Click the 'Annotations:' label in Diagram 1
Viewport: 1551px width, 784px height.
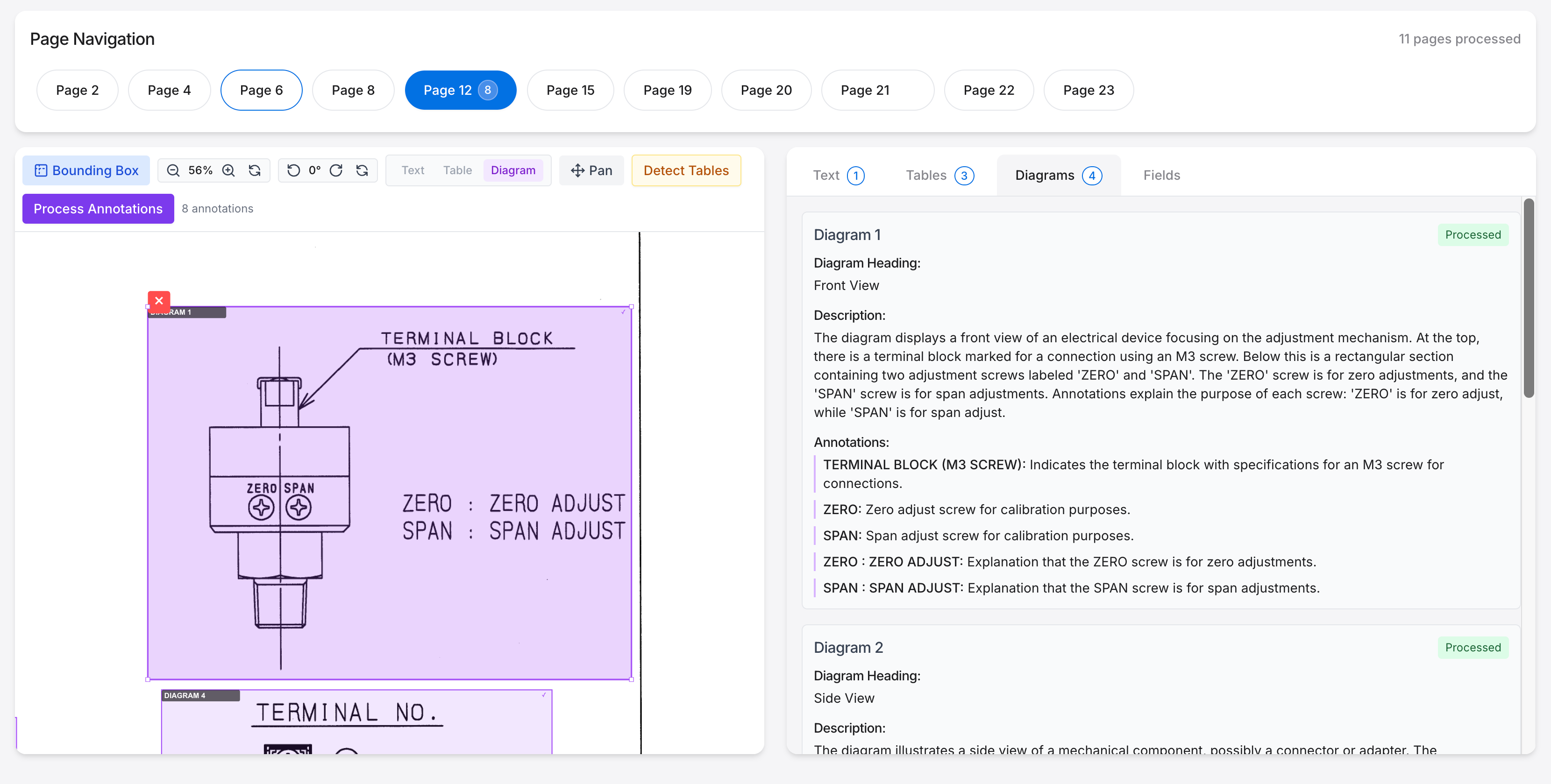[851, 442]
